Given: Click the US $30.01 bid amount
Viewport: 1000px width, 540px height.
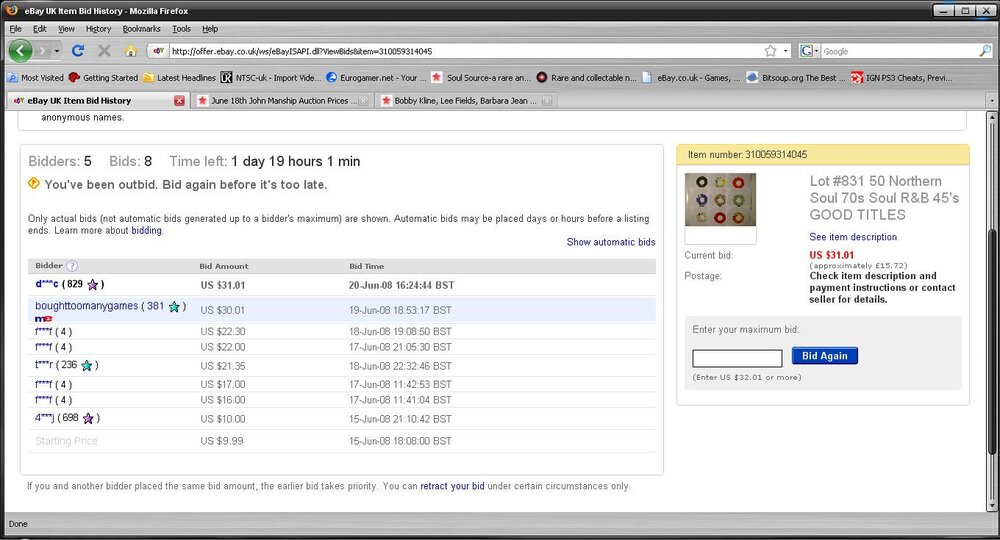Looking at the screenshot, I should pyautogui.click(x=223, y=310).
